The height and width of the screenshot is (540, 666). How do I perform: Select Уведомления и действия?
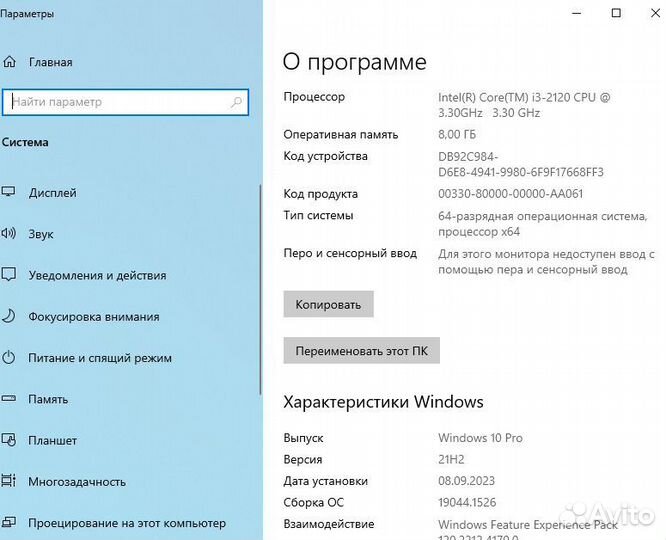[x=97, y=275]
